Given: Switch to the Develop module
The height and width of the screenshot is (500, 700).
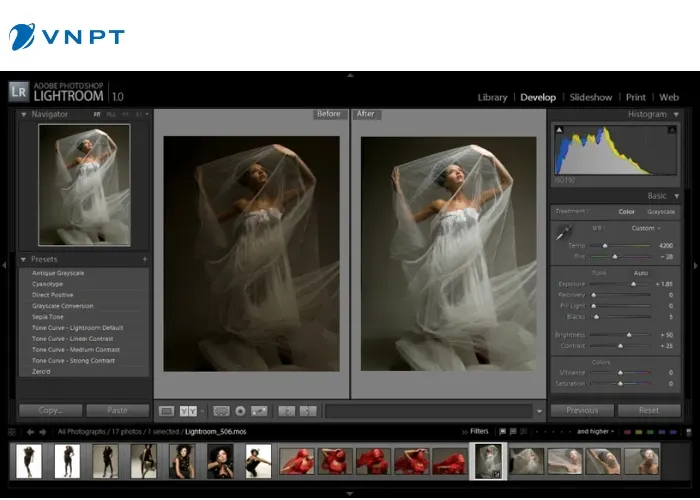Looking at the screenshot, I should [x=538, y=97].
